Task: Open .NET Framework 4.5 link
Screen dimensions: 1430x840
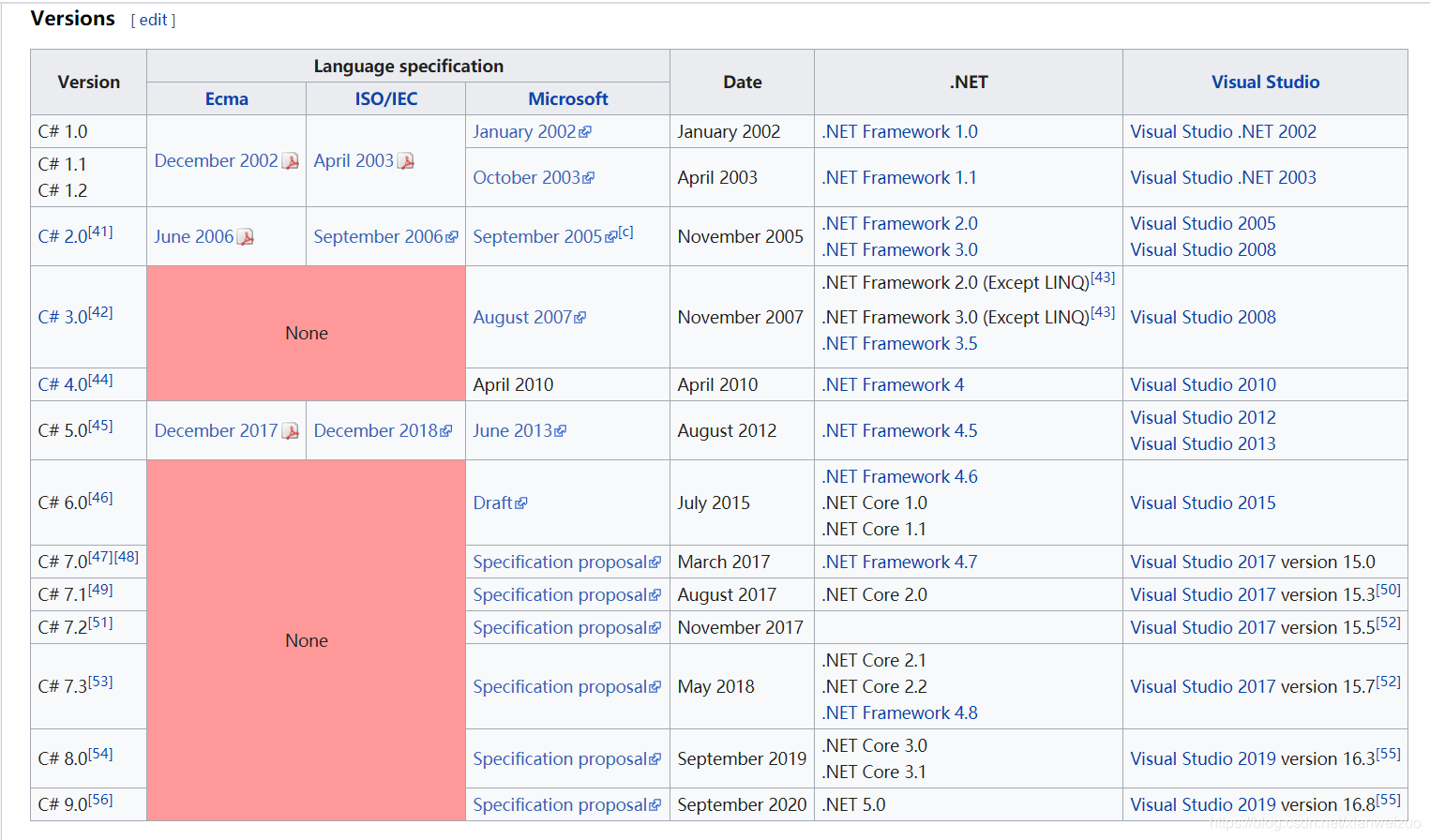Action: [900, 430]
